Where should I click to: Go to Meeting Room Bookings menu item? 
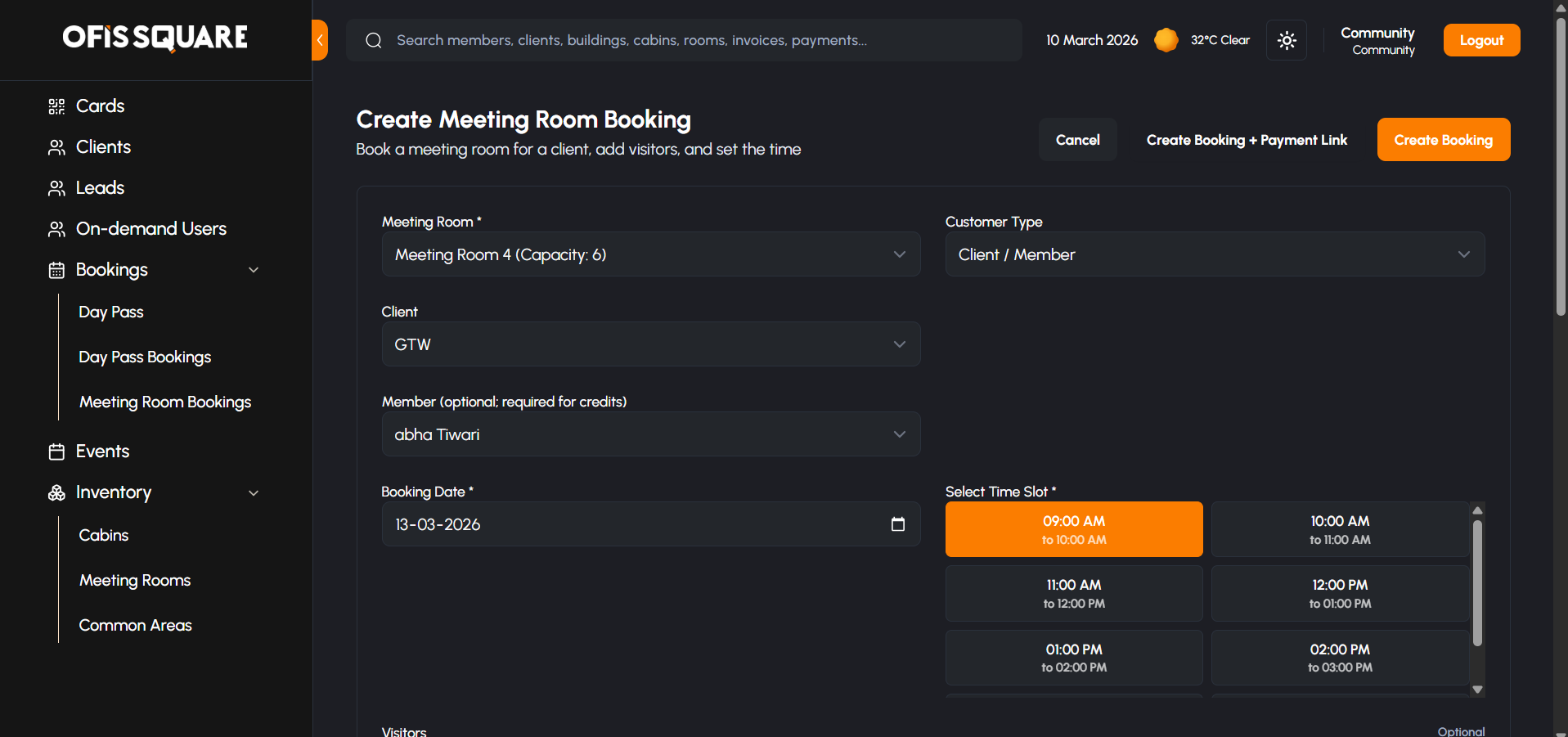(x=165, y=402)
